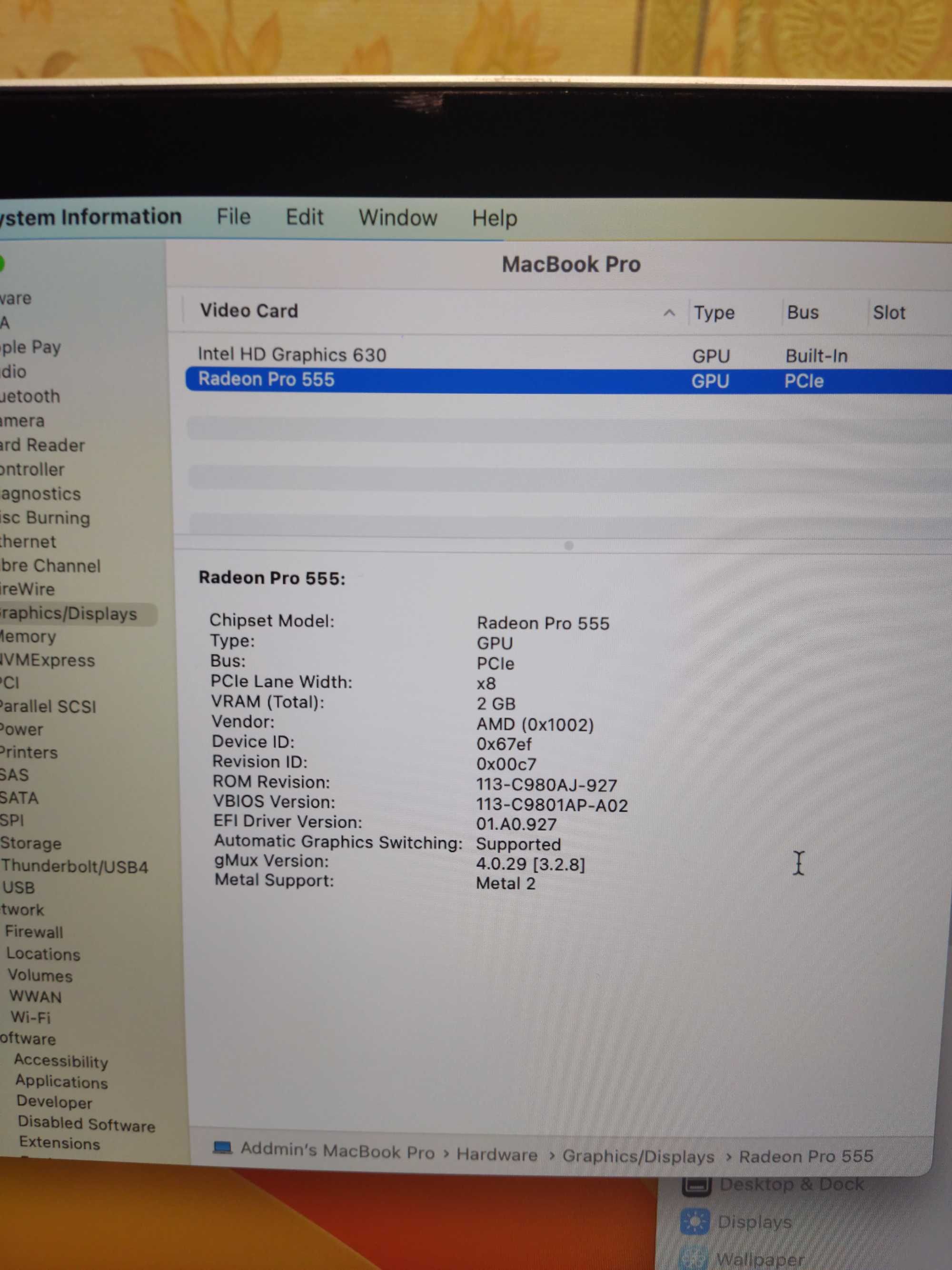
Task: Click the laptop icon in the path bar
Action: (x=222, y=1148)
